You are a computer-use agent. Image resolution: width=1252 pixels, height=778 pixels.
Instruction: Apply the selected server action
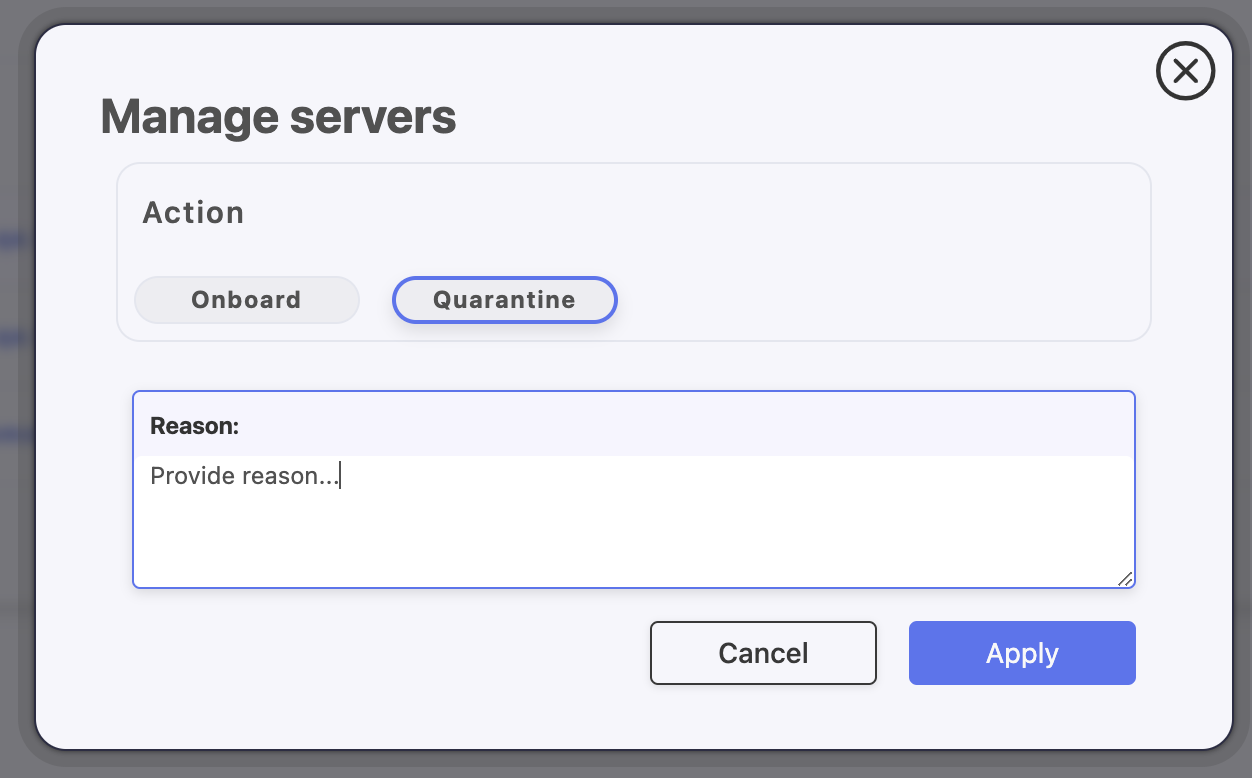1022,653
